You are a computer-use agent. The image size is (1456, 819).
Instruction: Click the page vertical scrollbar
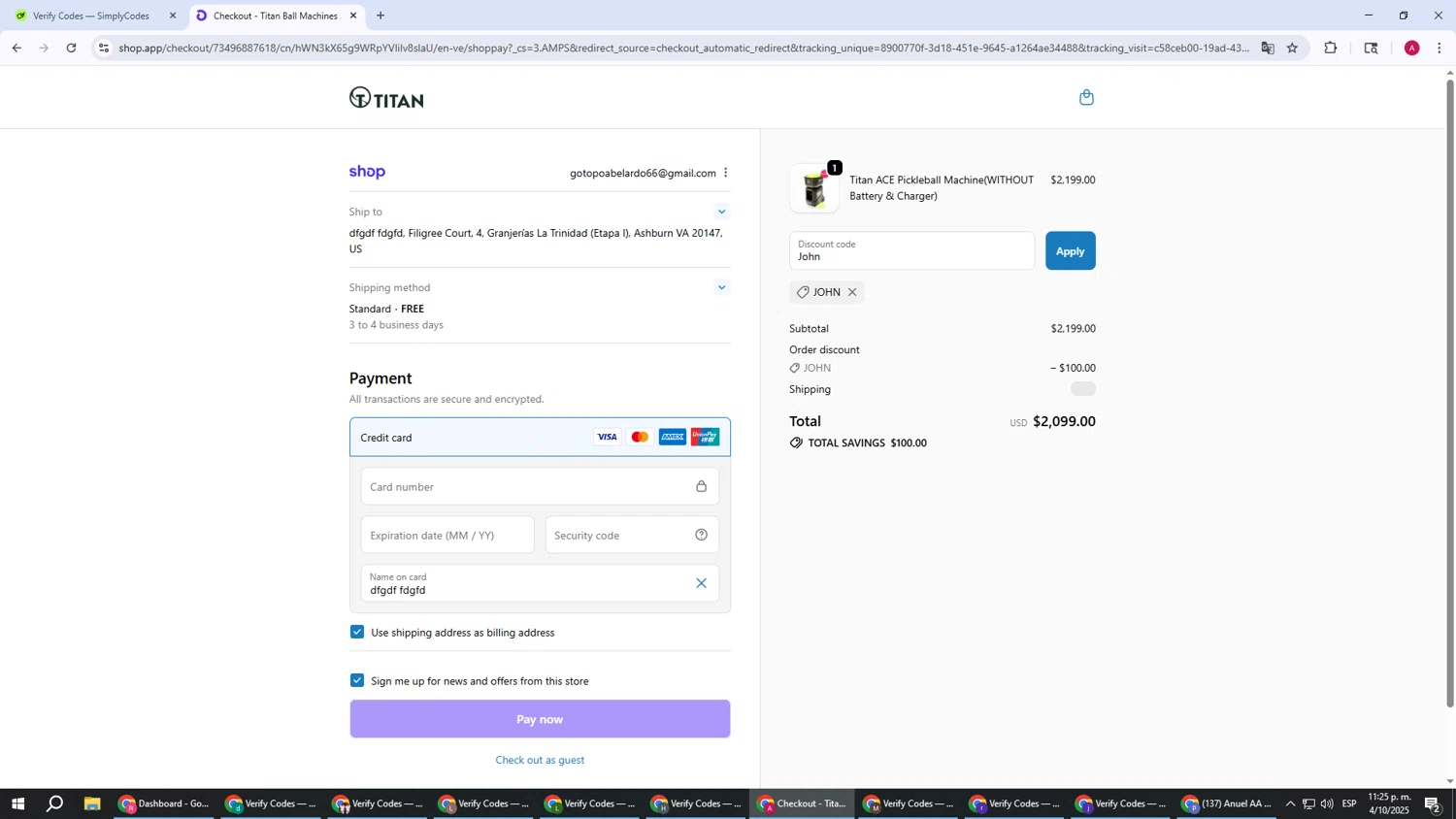coord(1450,393)
